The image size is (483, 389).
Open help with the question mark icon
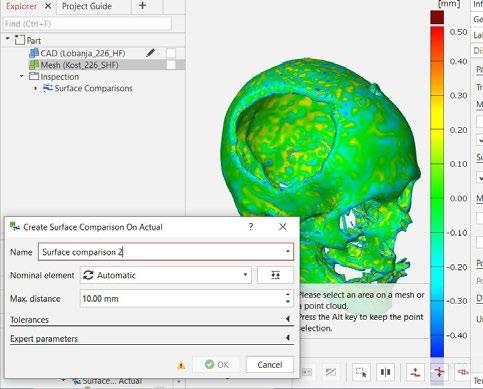[x=251, y=227]
